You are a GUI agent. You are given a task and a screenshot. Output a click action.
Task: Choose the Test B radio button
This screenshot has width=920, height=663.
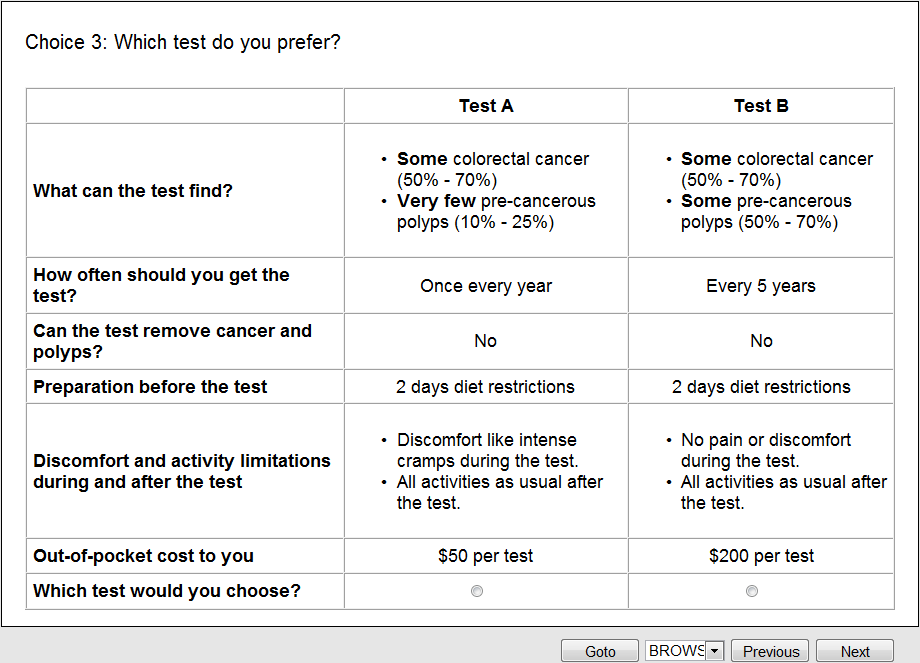pos(752,591)
